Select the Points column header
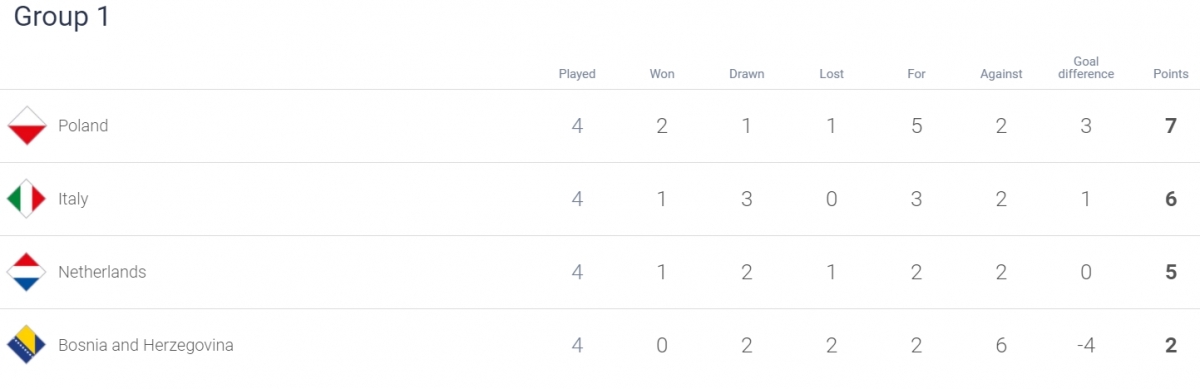Viewport: 1200px width, 389px height. tap(1171, 74)
